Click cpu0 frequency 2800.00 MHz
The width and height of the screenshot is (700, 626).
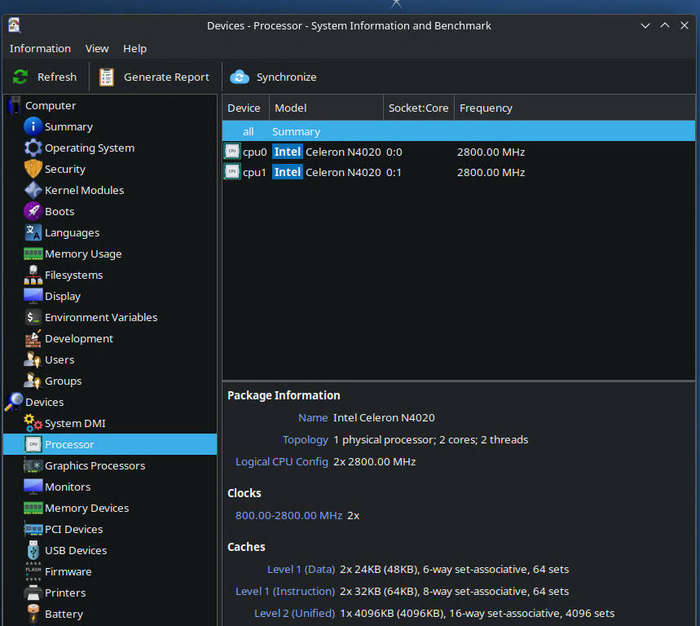point(491,152)
